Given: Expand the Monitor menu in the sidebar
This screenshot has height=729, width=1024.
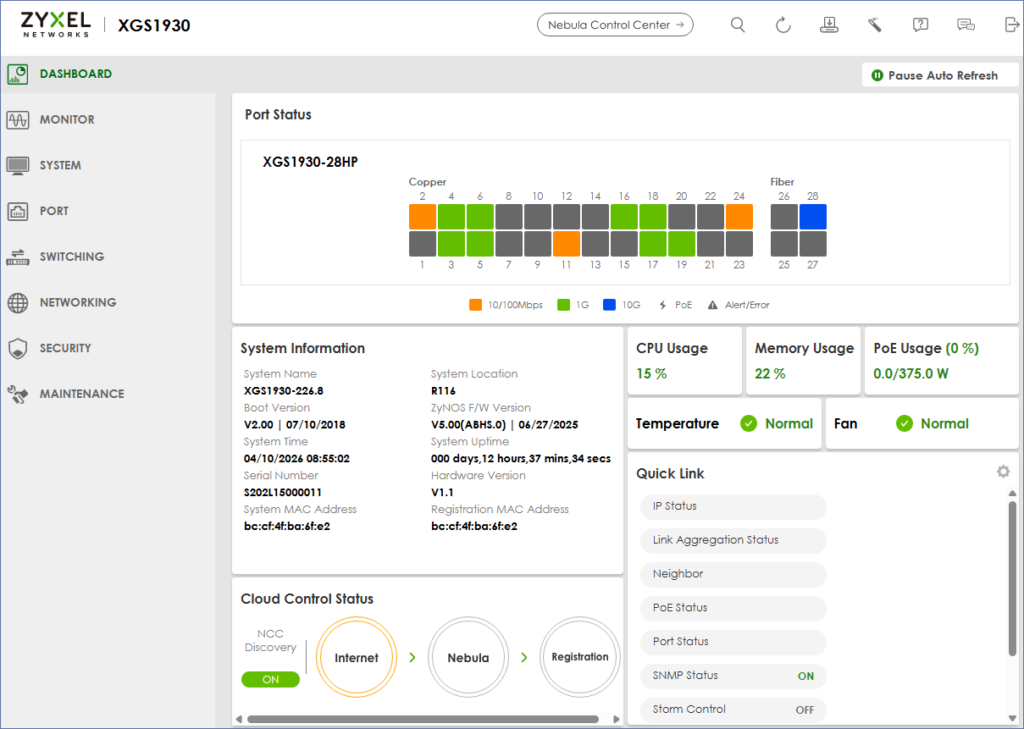Looking at the screenshot, I should (x=67, y=120).
